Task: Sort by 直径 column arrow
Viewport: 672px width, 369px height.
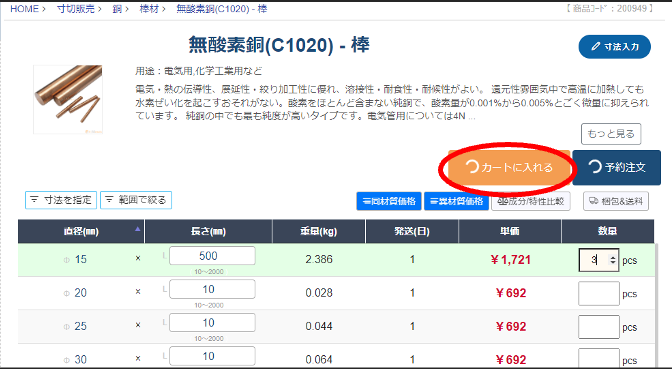Action: click(137, 229)
